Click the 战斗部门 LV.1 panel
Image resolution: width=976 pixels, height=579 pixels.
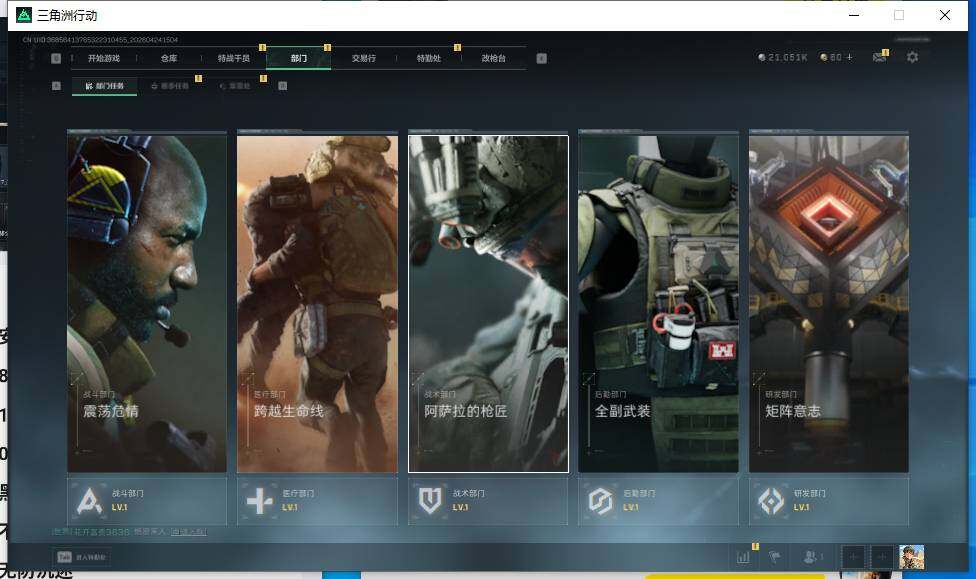pos(147,501)
